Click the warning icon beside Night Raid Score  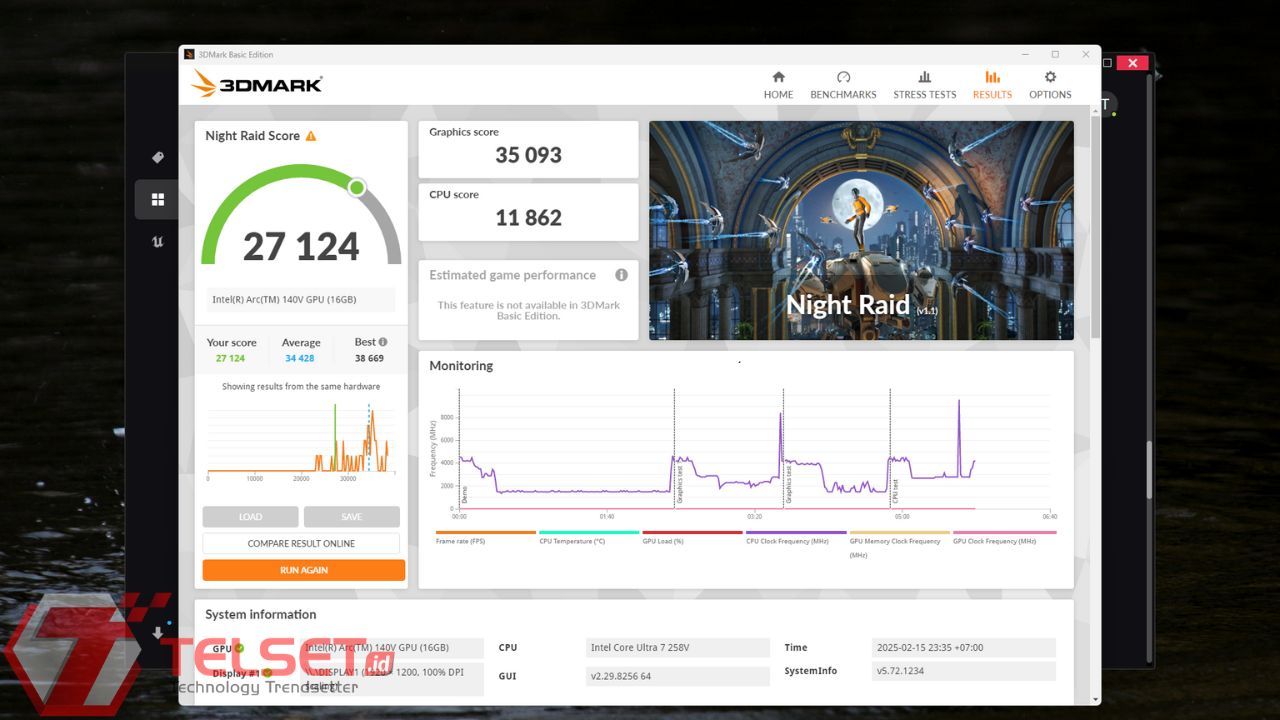click(311, 136)
